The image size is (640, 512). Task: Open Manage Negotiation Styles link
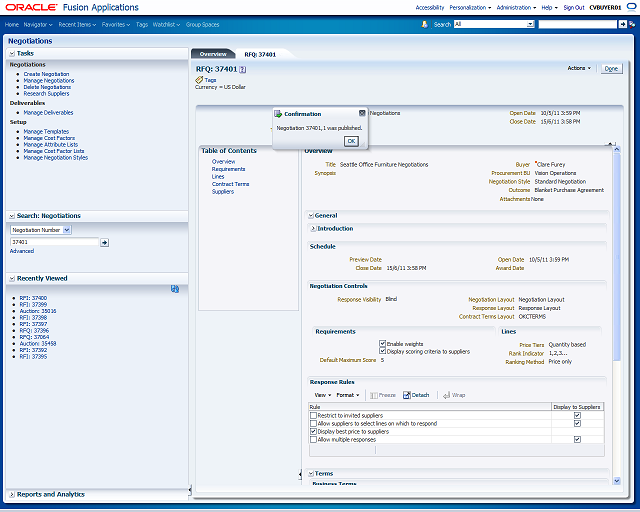pos(56,158)
